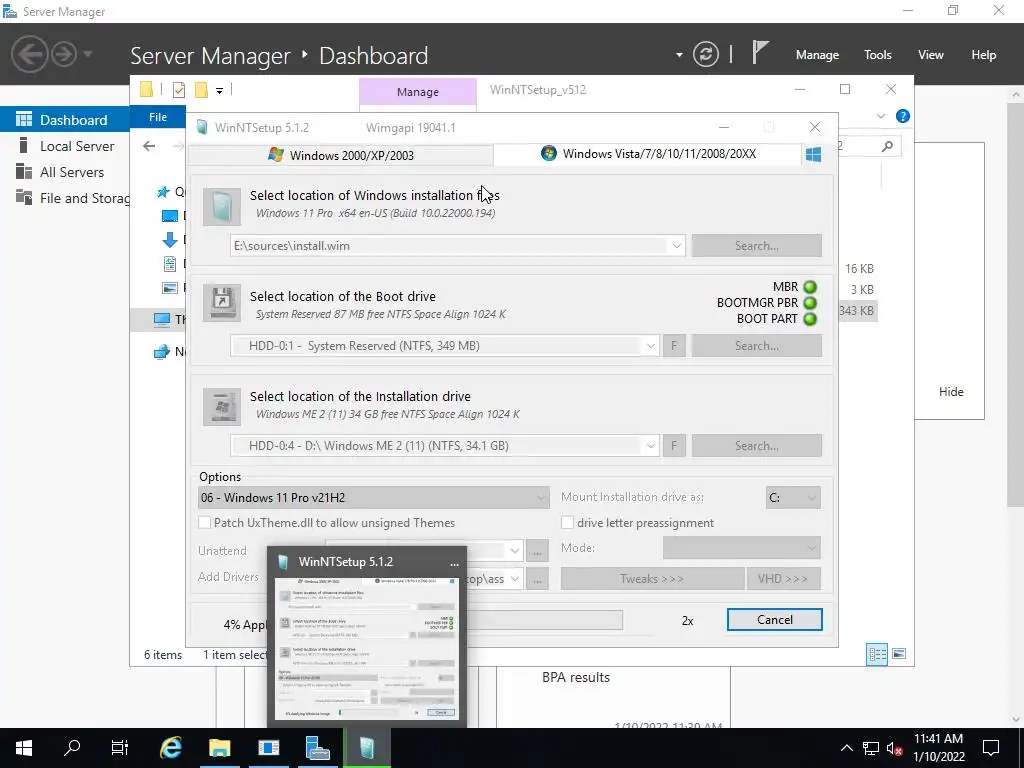Click the Explorer search magnifier icon
This screenshot has width=1024, height=768.
[x=887, y=146]
